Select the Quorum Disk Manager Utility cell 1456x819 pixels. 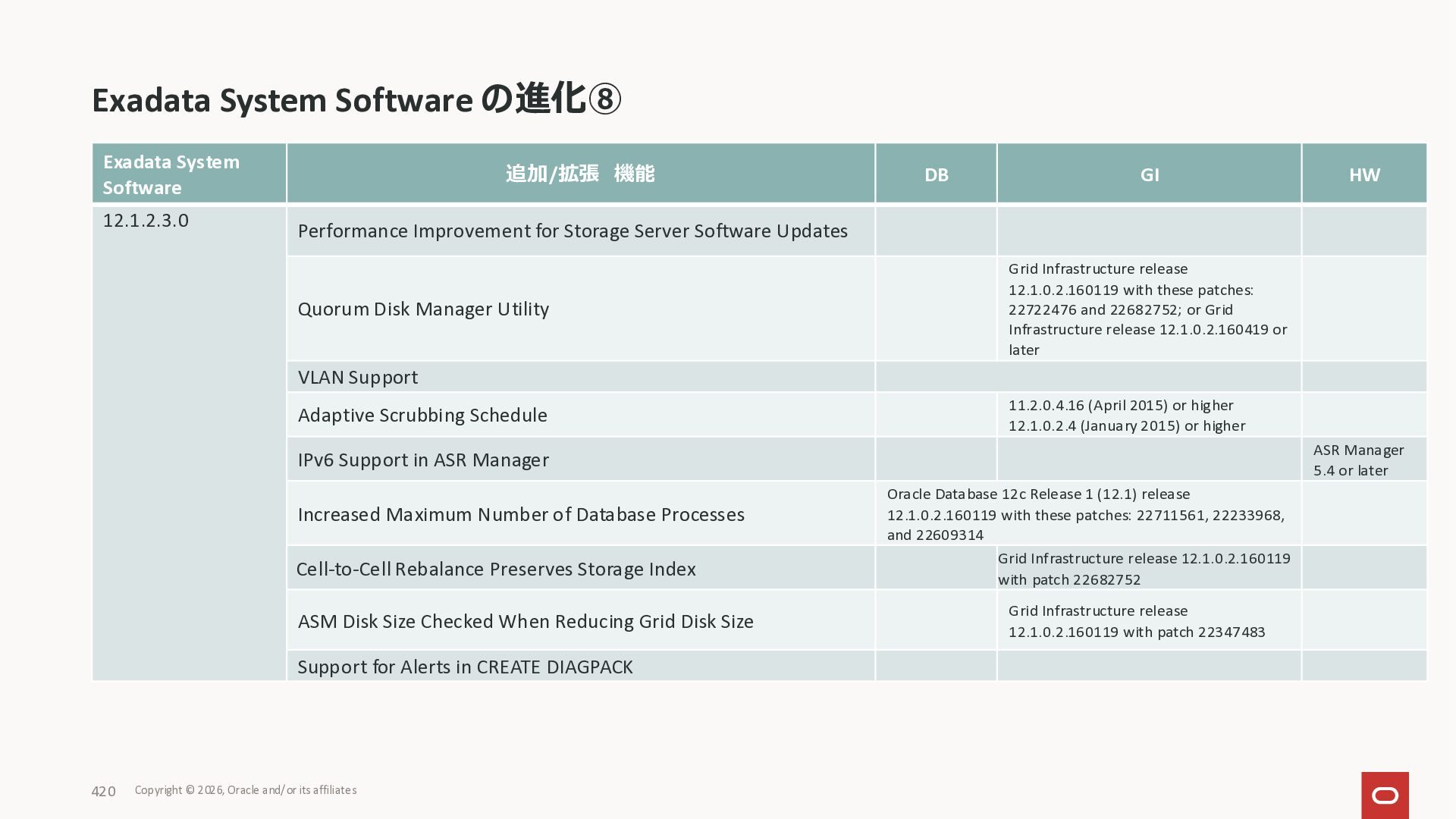pos(423,309)
